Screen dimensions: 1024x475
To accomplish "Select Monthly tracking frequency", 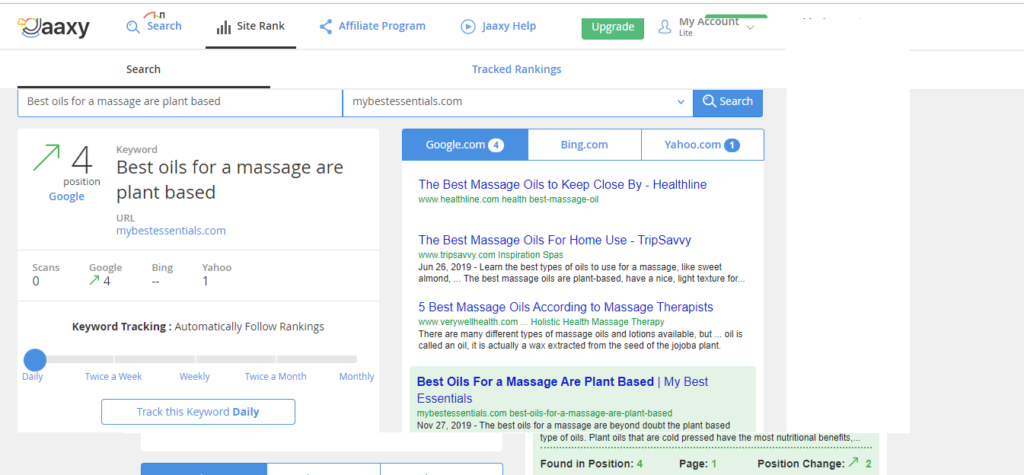I will pyautogui.click(x=357, y=376).
